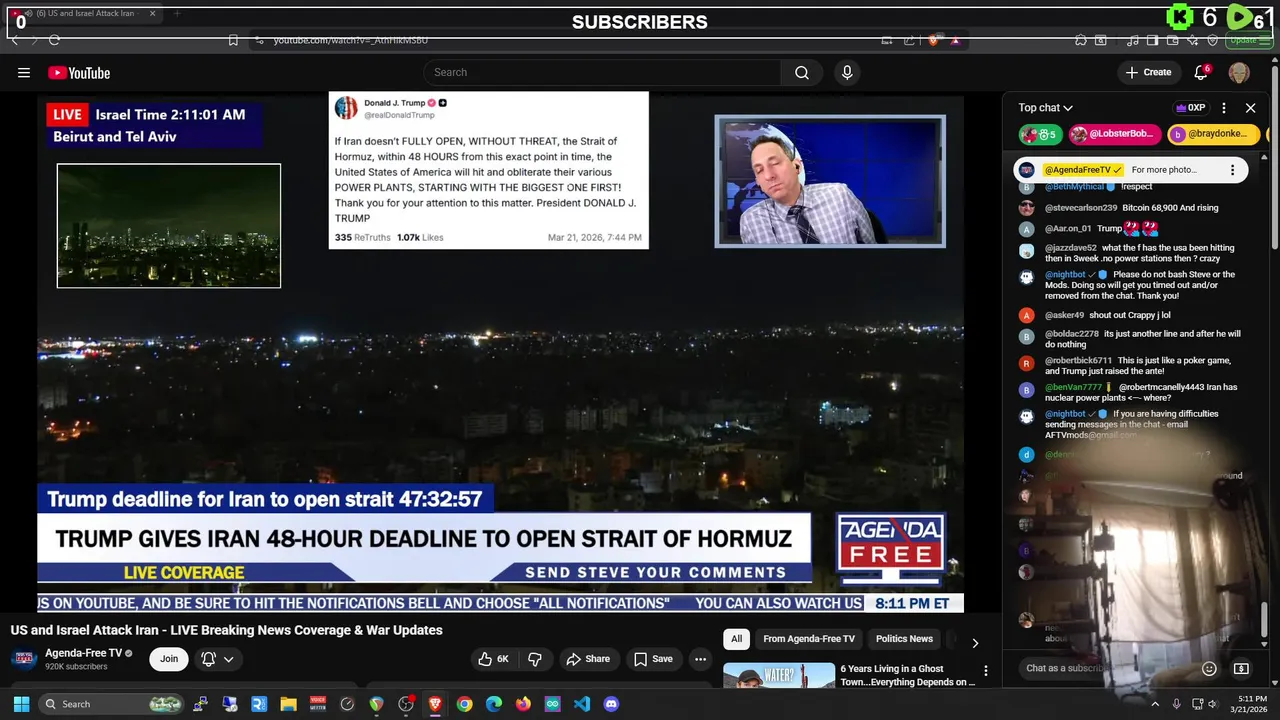Select the All filter chip
The height and width of the screenshot is (720, 1280).
pyautogui.click(x=737, y=639)
